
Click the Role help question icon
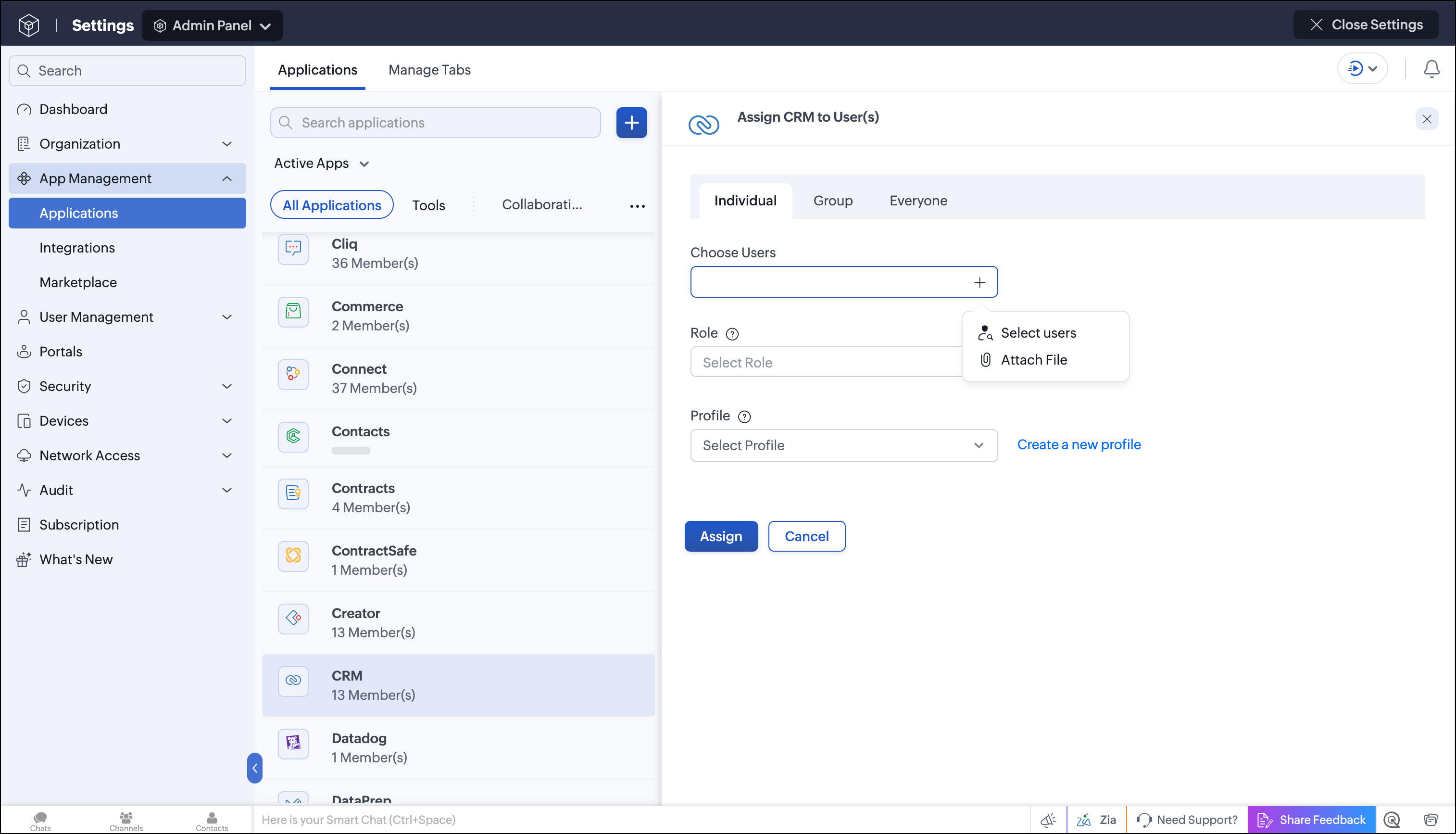[x=732, y=334]
